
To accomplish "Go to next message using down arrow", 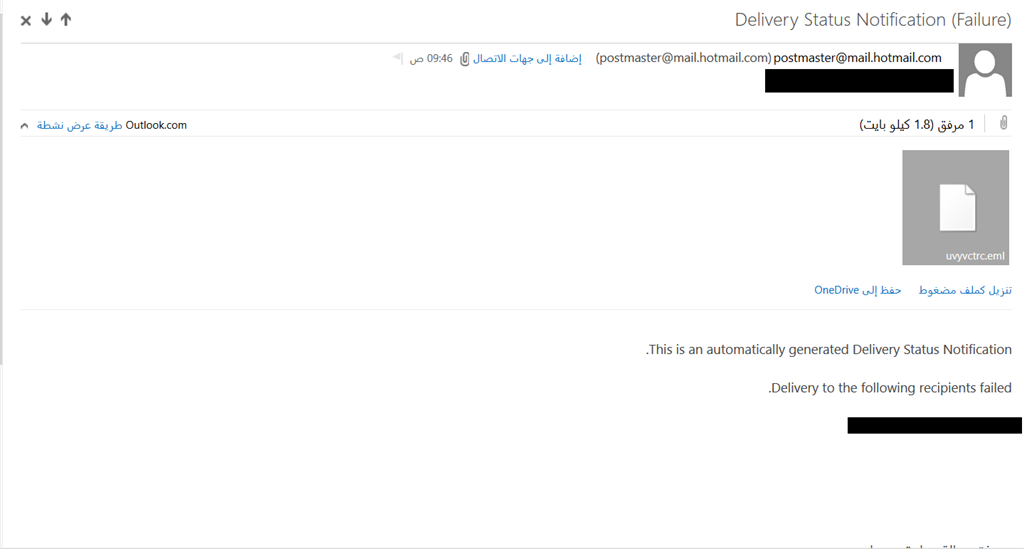I will [x=46, y=20].
